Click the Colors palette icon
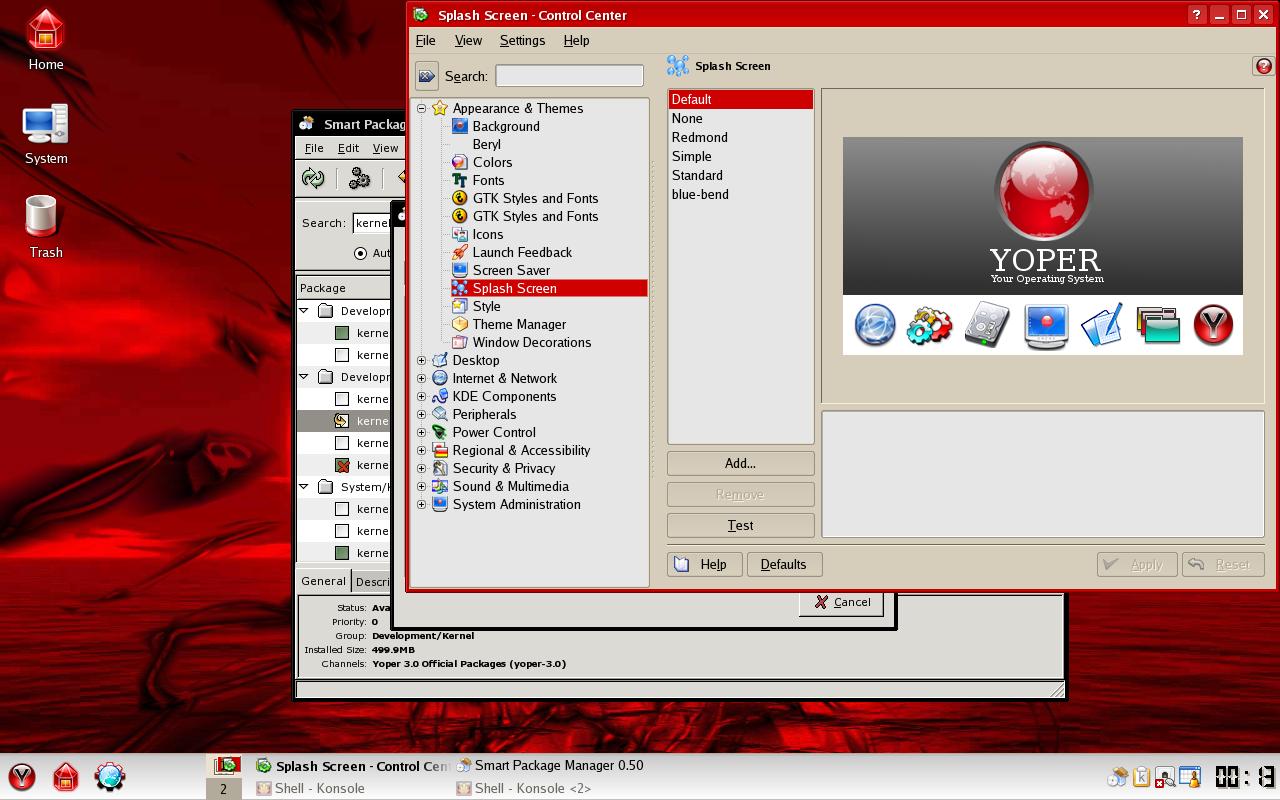Viewport: 1280px width, 800px height. 460,162
